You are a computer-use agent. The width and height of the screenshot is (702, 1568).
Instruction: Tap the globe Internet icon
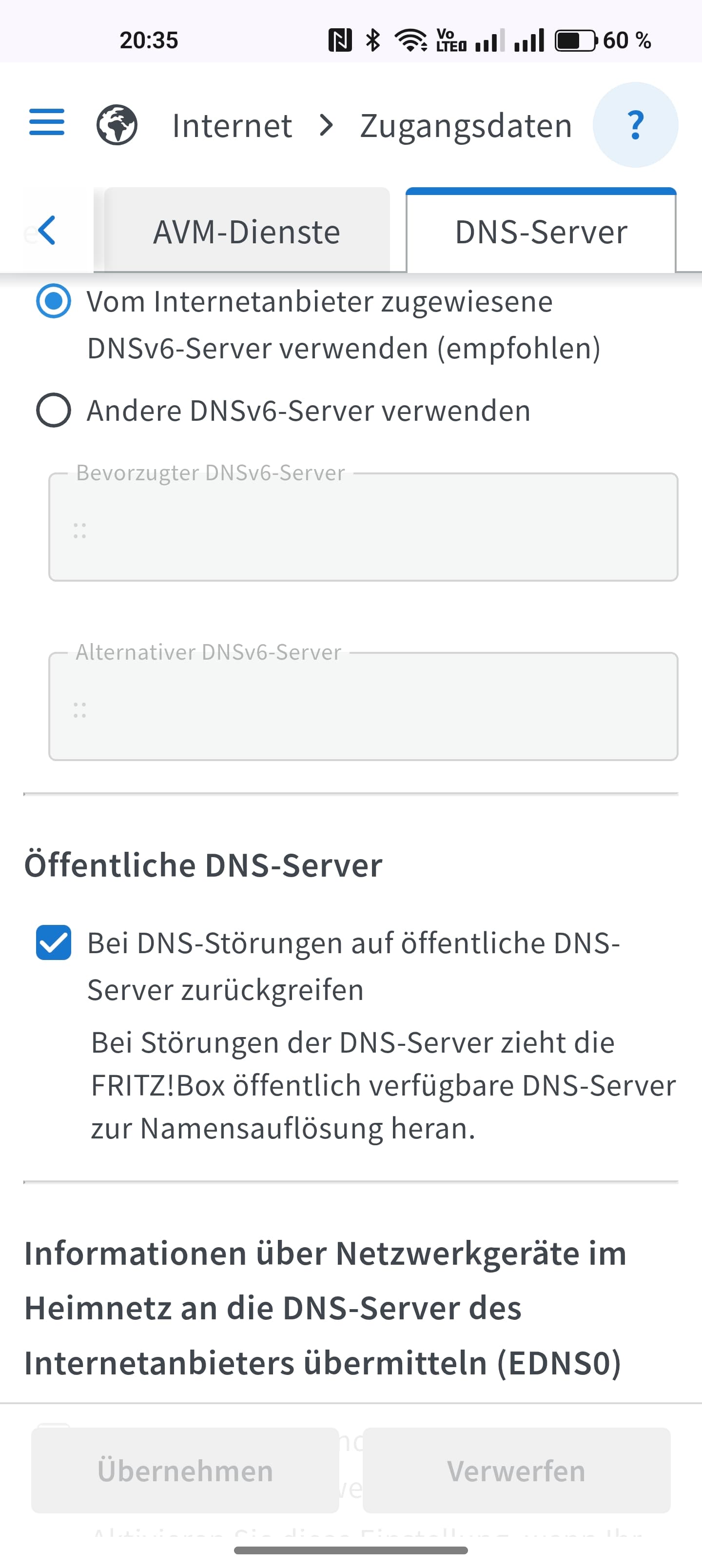coord(117,125)
